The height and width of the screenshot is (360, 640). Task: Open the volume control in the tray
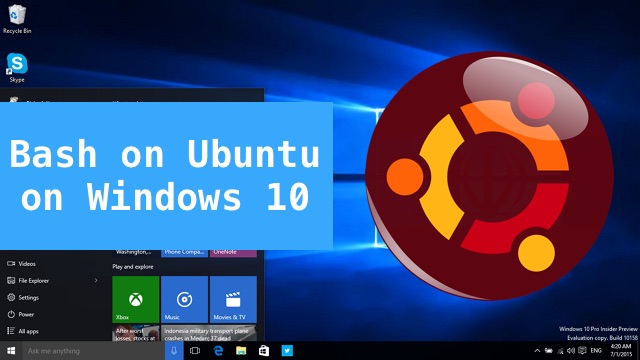[x=571, y=351]
